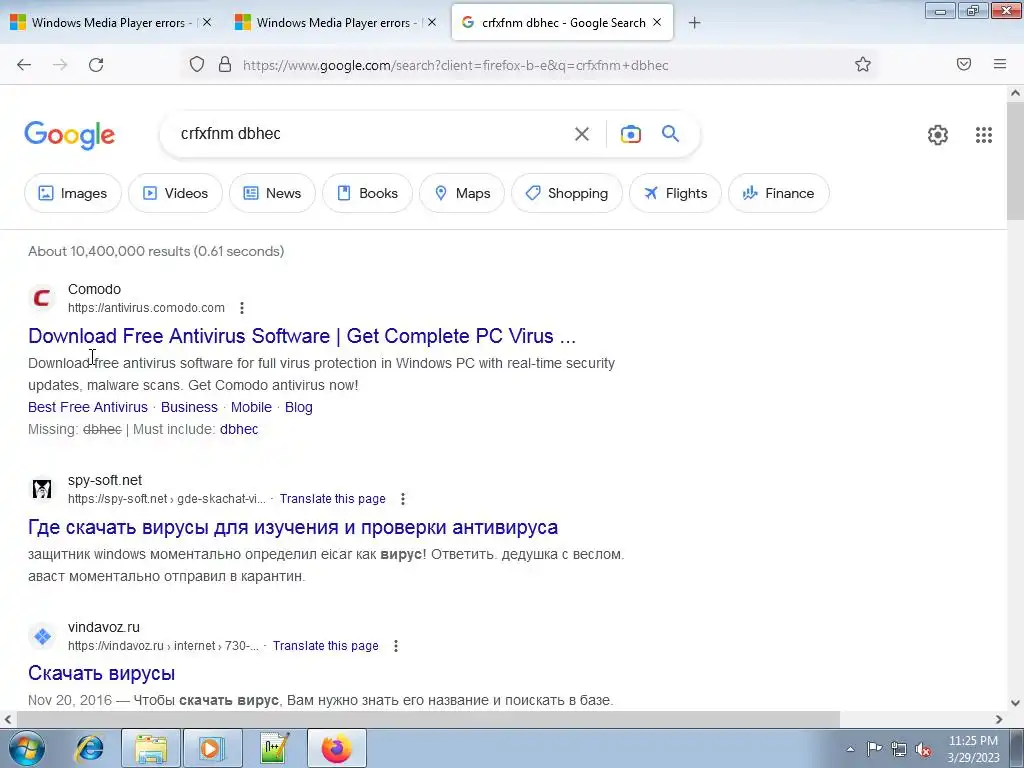Search by image camera icon
This screenshot has height=768, width=1024.
[630, 134]
